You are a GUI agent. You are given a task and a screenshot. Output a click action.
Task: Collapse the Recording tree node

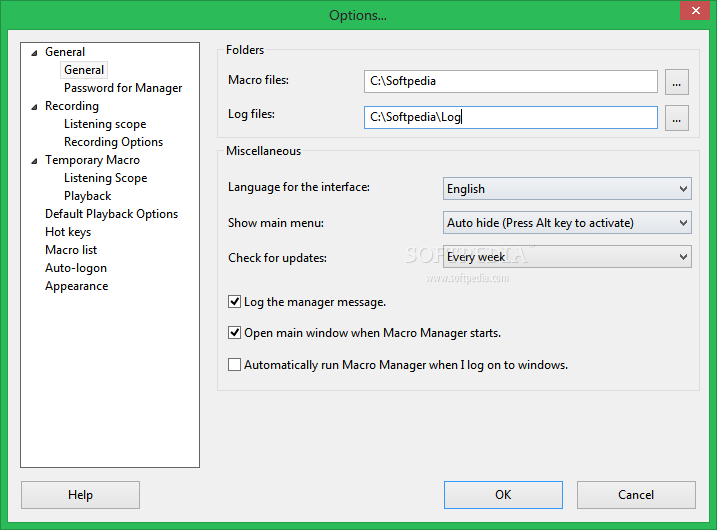[34, 106]
